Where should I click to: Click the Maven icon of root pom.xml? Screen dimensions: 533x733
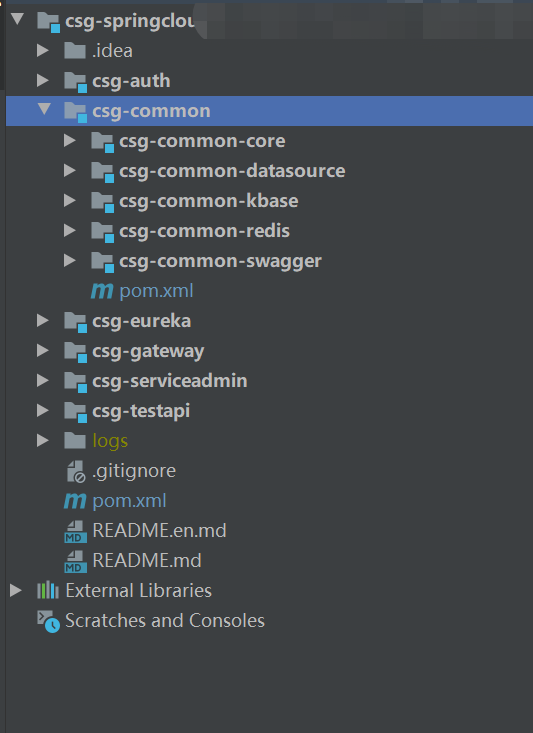click(x=75, y=501)
